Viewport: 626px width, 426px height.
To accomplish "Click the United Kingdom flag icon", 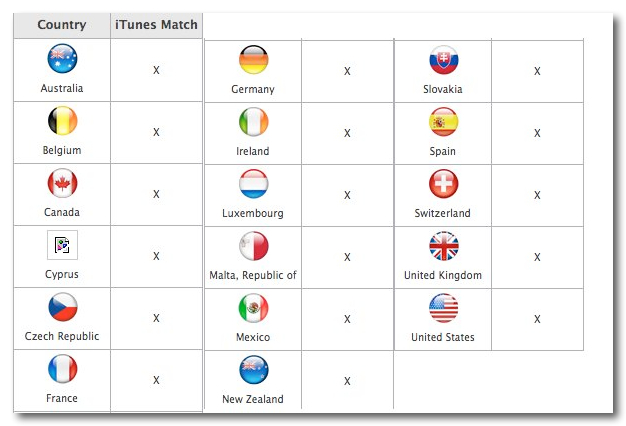I will (444, 246).
